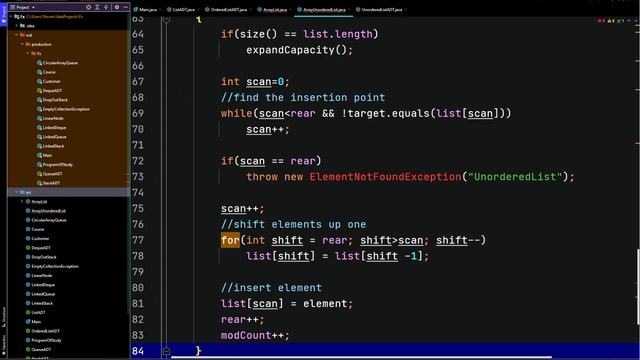Click the LinearNode file icon under src
The image size is (640, 360).
[x=28, y=276]
